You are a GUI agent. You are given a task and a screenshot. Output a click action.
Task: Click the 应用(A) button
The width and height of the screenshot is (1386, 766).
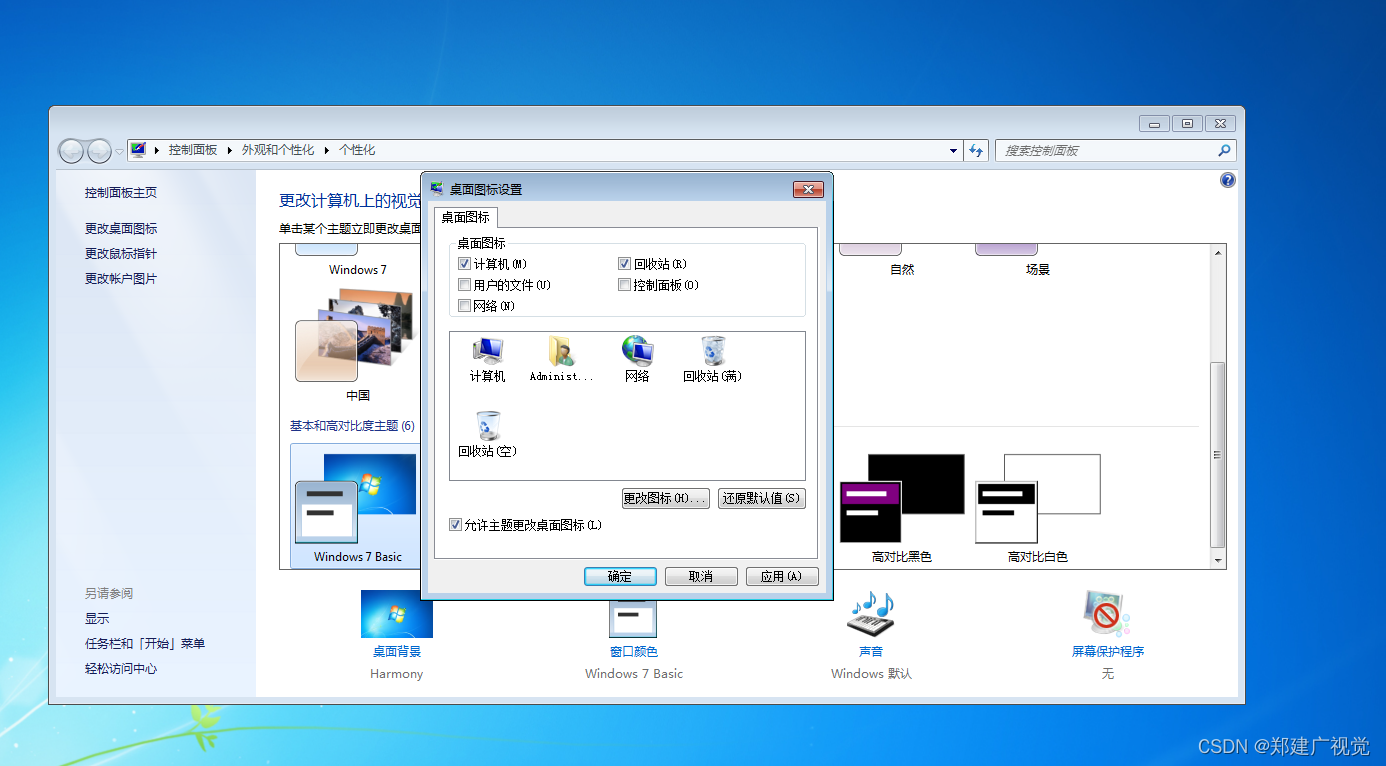click(x=782, y=577)
